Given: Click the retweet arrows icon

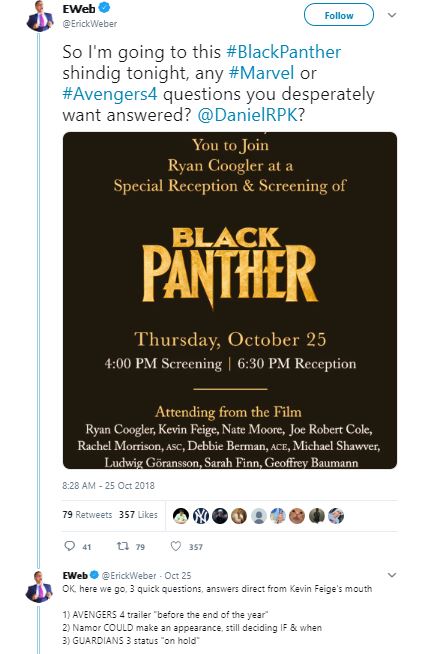Looking at the screenshot, I should pyautogui.click(x=123, y=546).
